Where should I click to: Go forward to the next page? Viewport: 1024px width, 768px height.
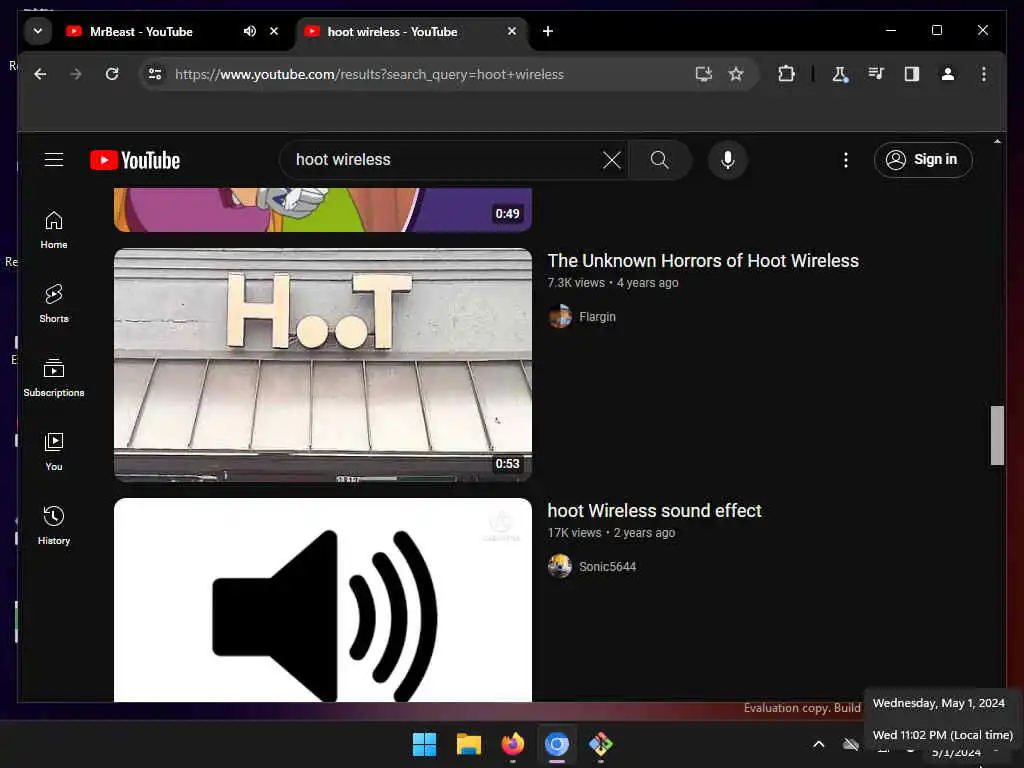tap(76, 74)
